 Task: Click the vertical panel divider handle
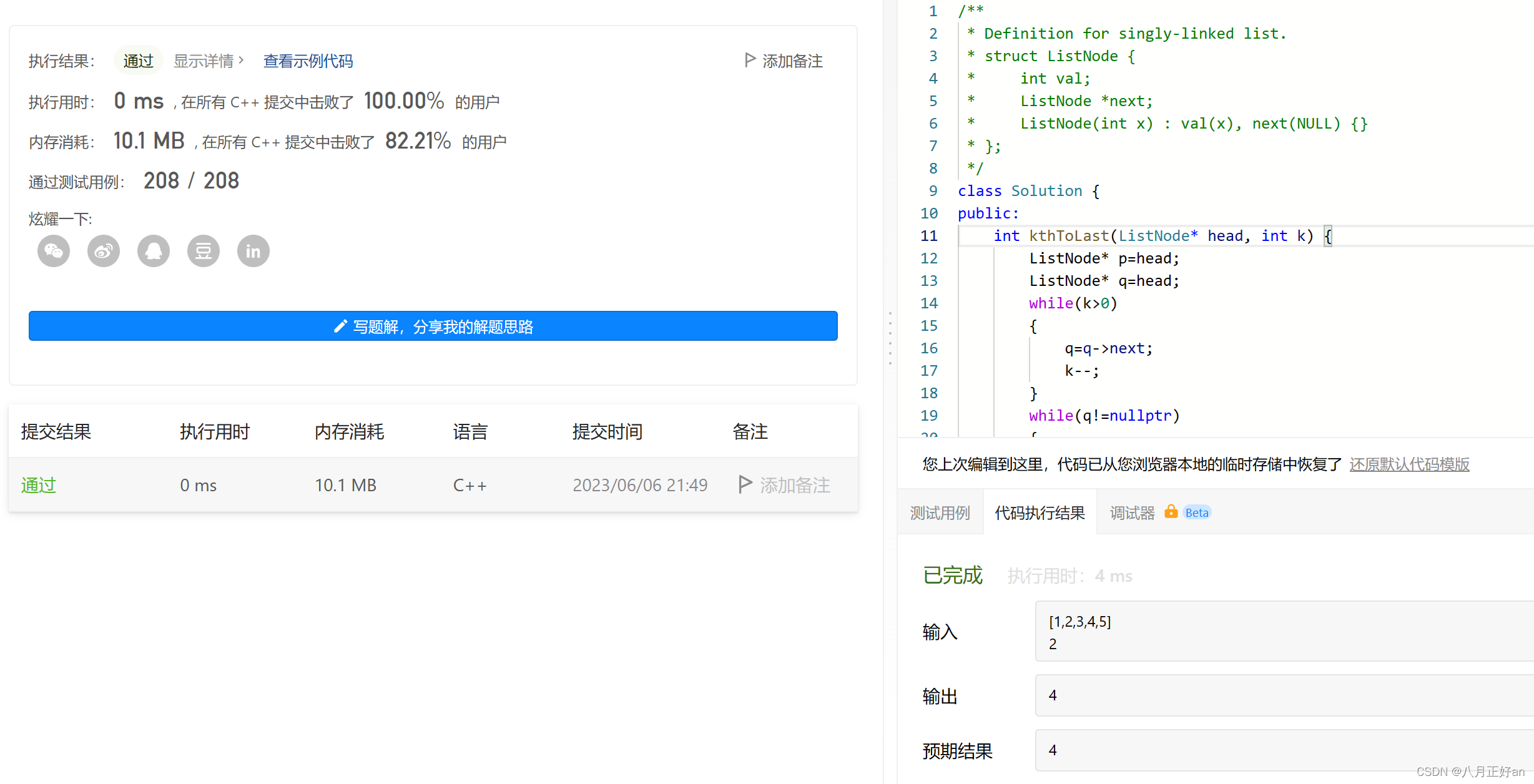coord(890,337)
